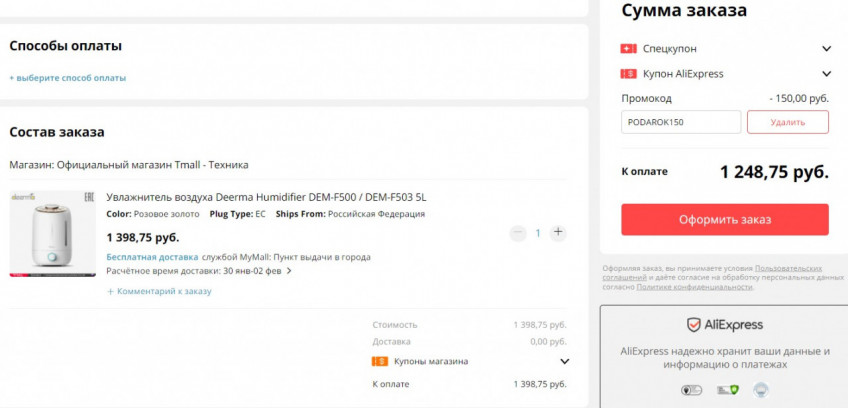This screenshot has height=408, width=848.
Task: Decrease quantity with the minus button
Action: point(517,233)
